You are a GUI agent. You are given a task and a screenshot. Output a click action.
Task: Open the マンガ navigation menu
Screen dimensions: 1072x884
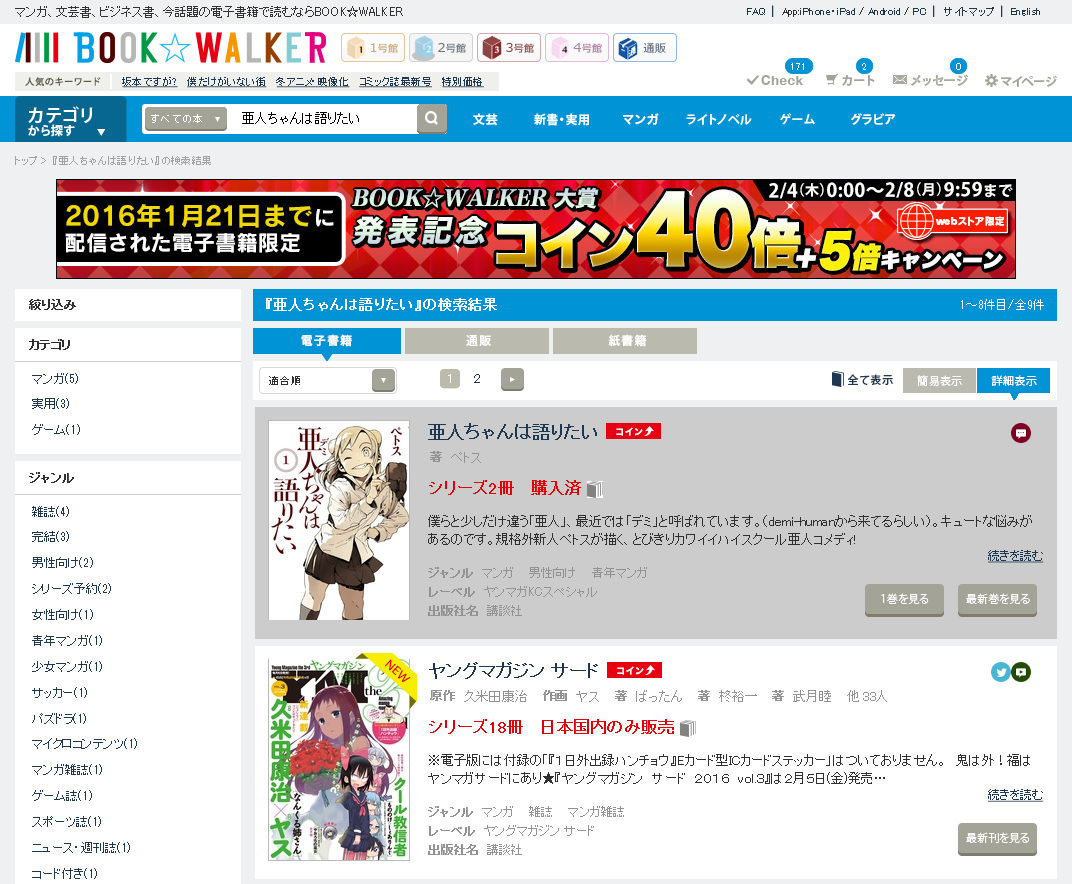(640, 119)
